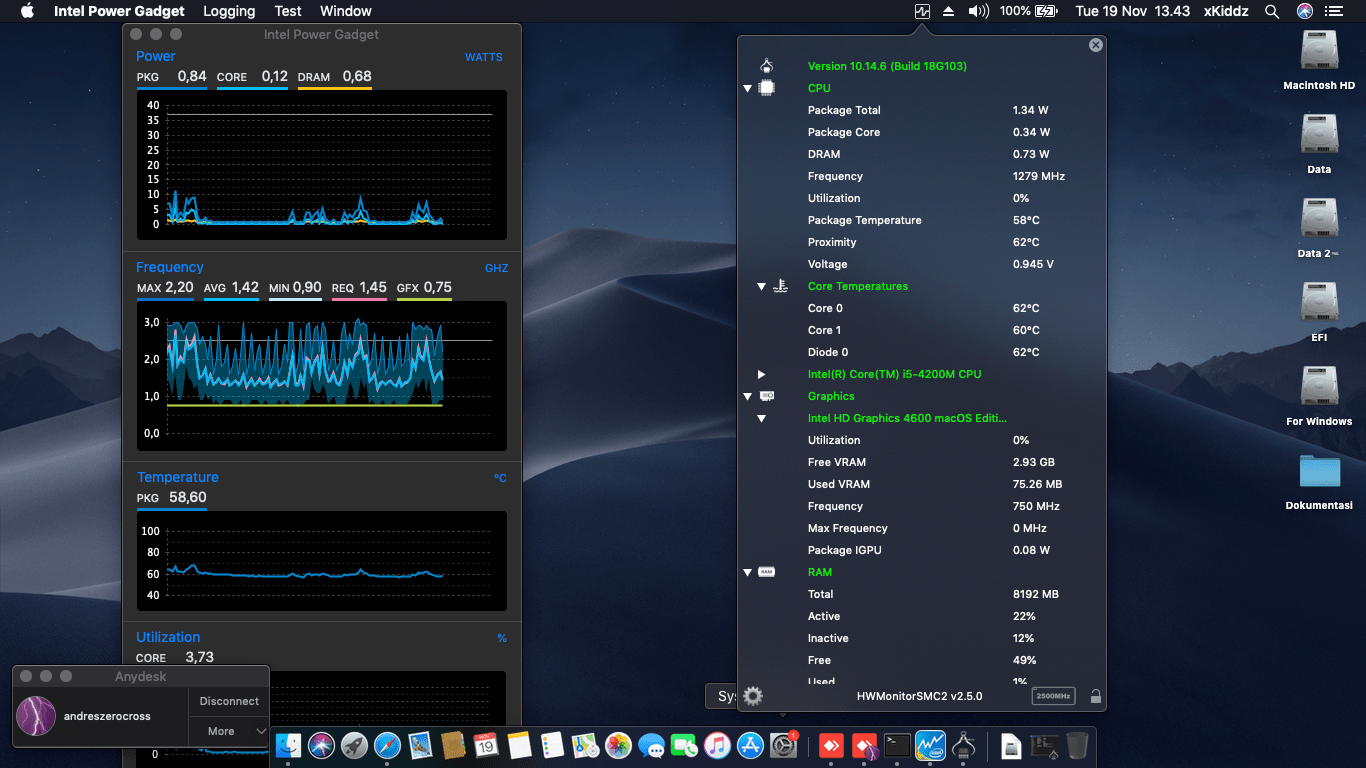Open the Test menu in menu bar
Viewport: 1366px width, 768px height.
tap(288, 11)
